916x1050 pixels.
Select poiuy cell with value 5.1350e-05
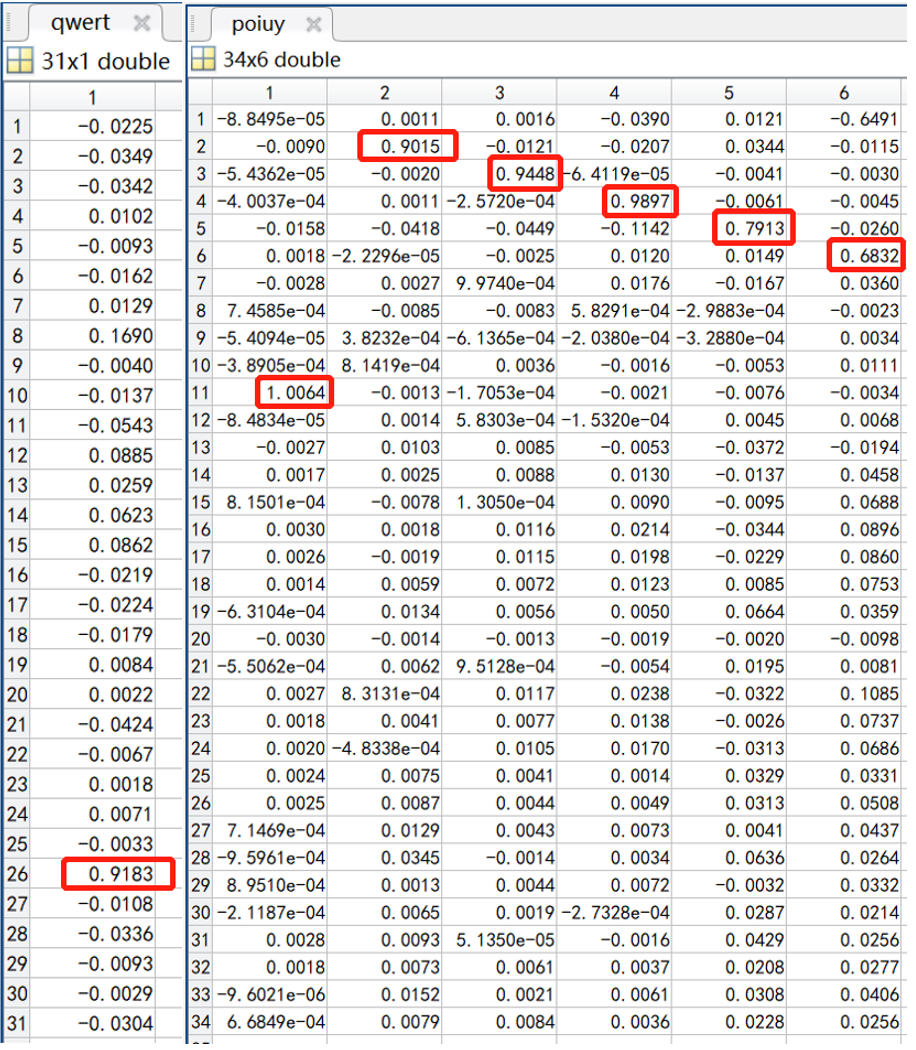(x=500, y=940)
